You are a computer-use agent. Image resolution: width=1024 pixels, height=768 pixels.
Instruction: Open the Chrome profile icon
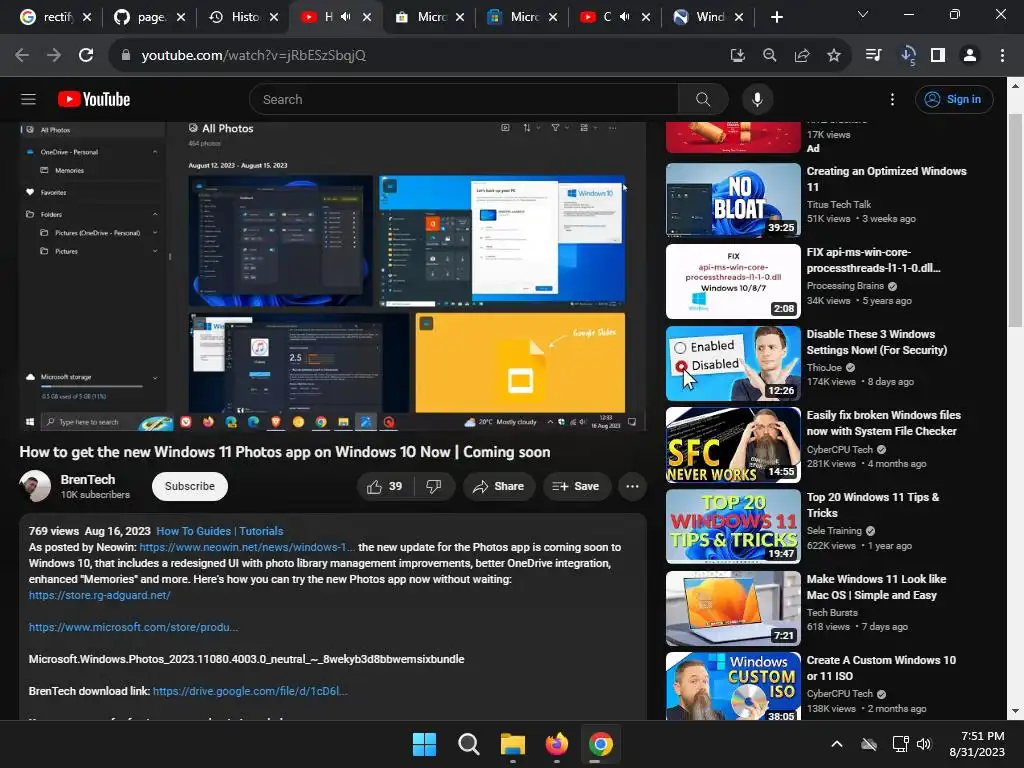[x=970, y=56]
